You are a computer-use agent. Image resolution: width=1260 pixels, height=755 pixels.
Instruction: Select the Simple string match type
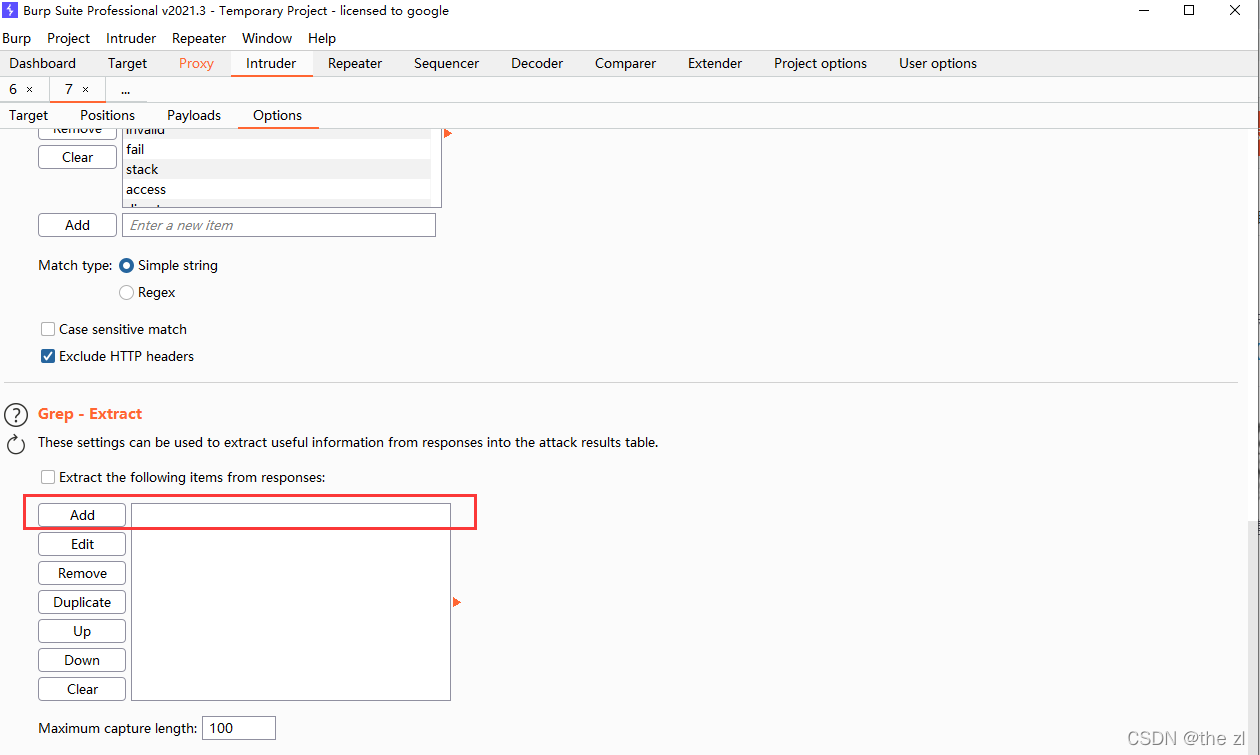point(127,266)
